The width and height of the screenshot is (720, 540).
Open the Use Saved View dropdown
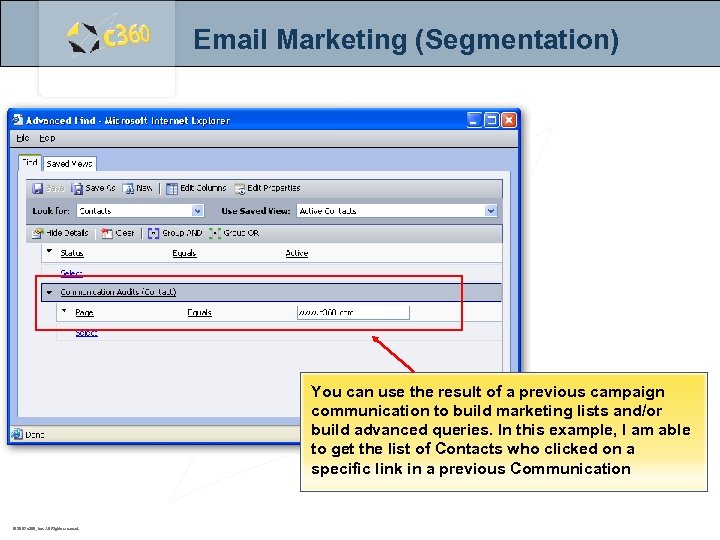point(490,211)
